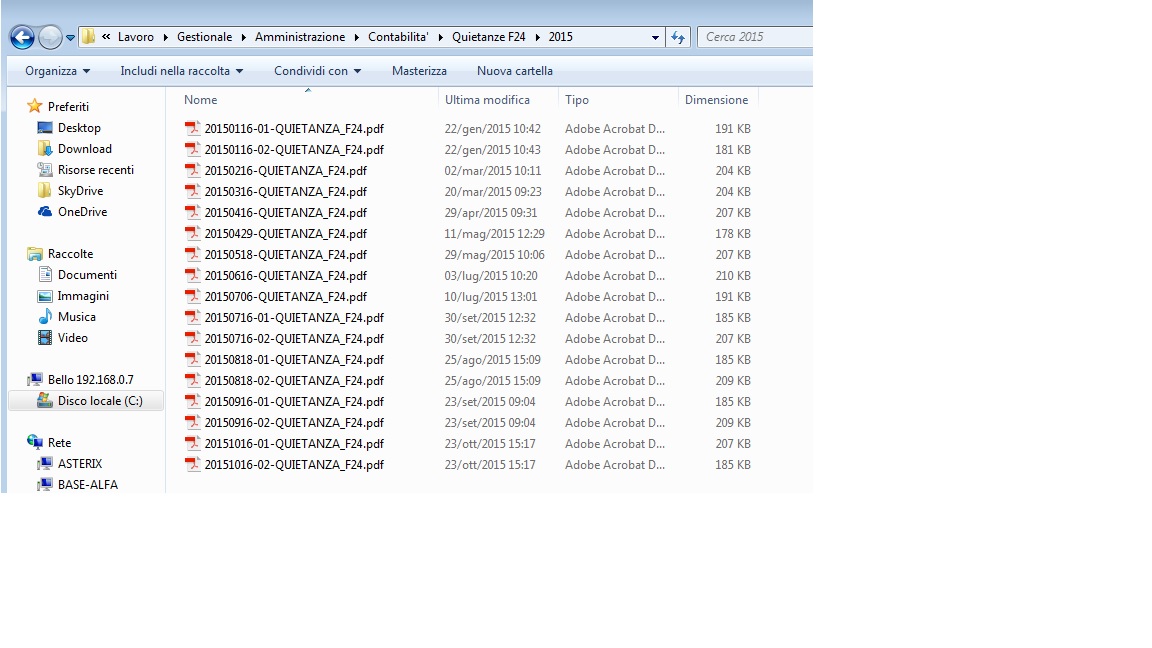The image size is (1152, 648).
Task: Click the Back navigation arrow button
Action: point(22,38)
